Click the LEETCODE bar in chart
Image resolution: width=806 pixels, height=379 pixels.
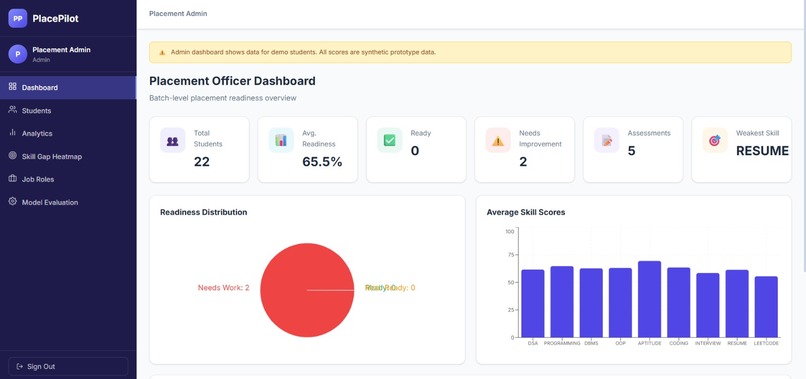point(766,307)
